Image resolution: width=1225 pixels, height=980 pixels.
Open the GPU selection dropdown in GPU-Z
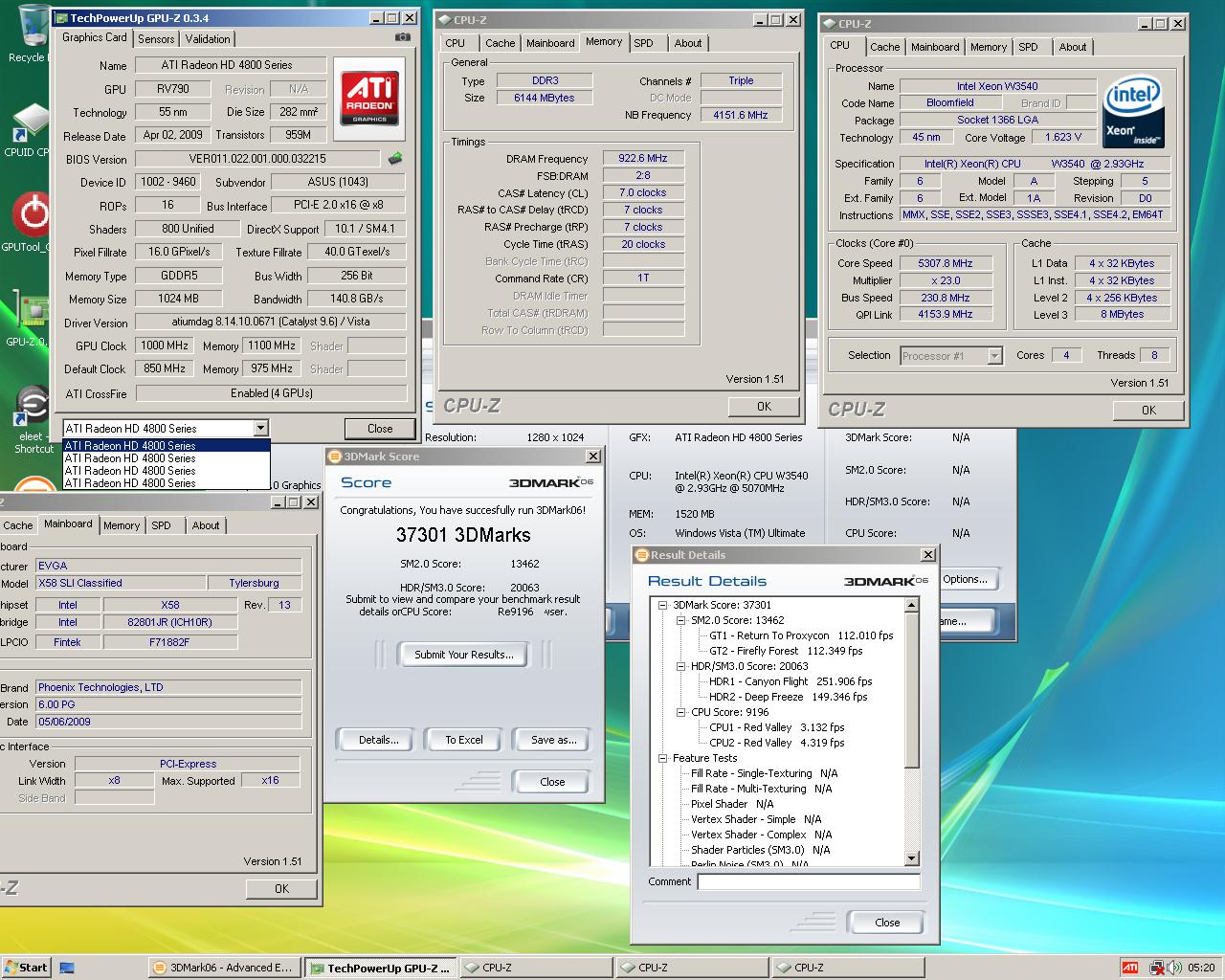click(260, 429)
